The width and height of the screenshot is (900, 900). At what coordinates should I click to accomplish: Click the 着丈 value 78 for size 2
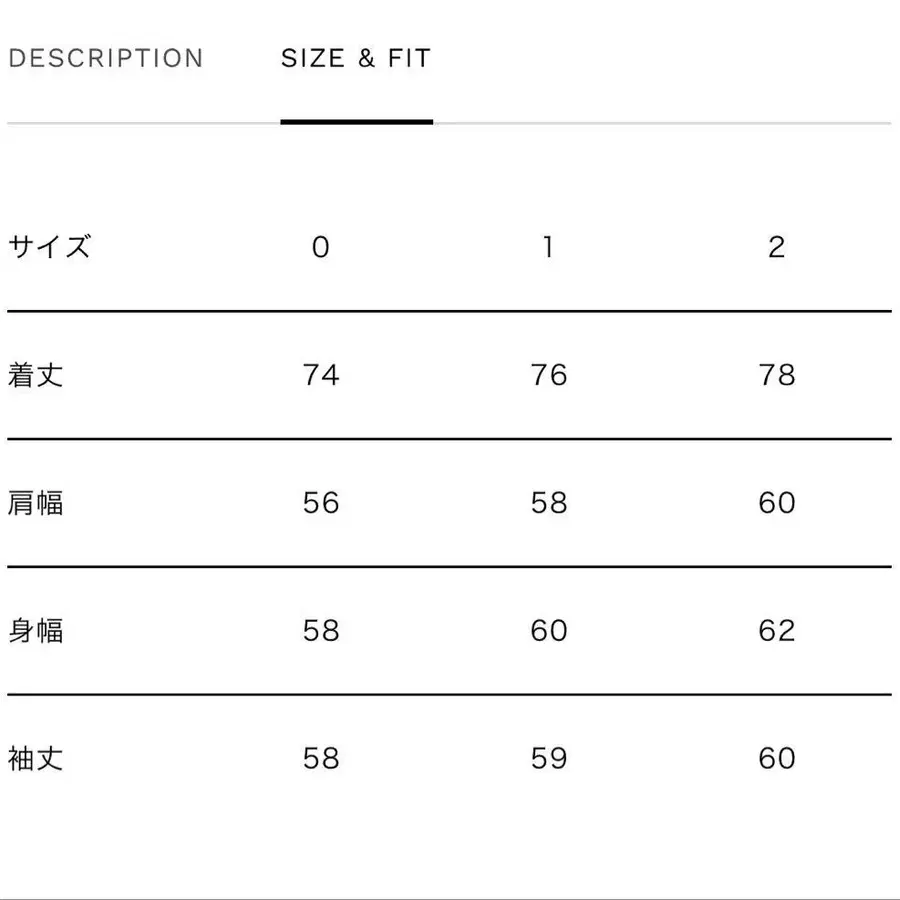(777, 375)
